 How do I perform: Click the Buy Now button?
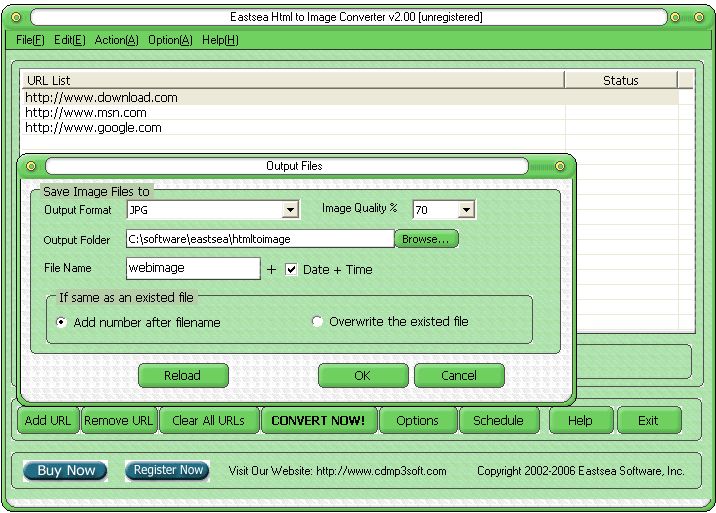[x=65, y=471]
